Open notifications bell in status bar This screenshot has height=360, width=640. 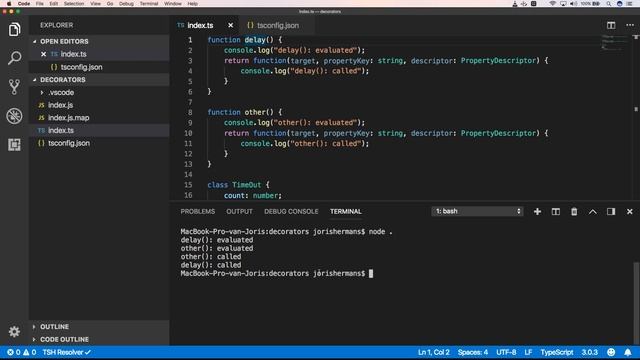point(627,352)
